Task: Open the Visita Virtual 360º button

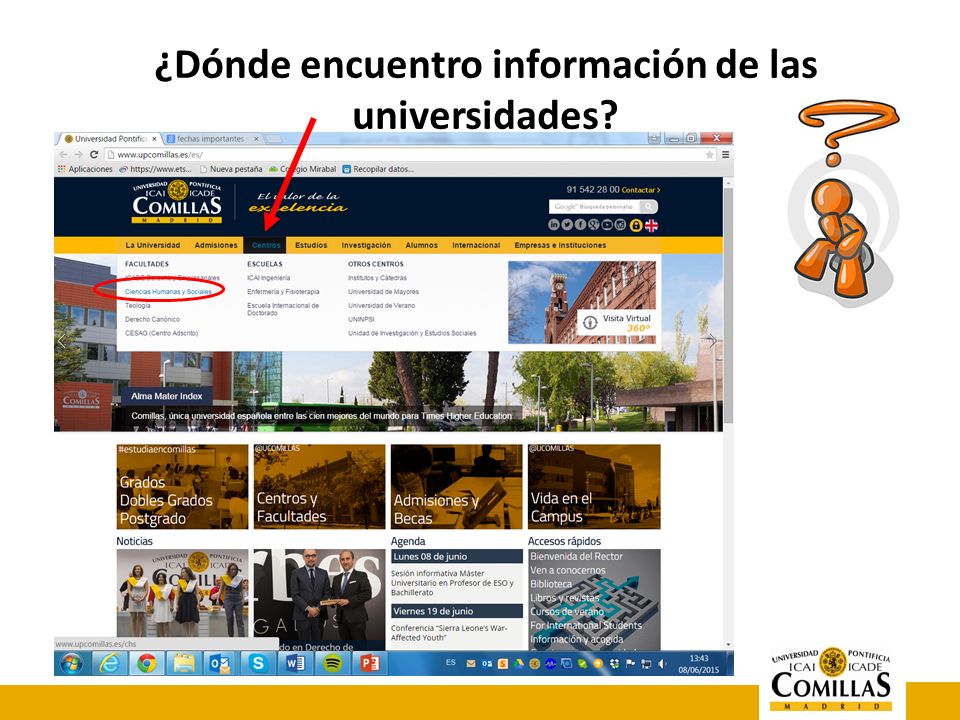Action: pyautogui.click(x=616, y=323)
